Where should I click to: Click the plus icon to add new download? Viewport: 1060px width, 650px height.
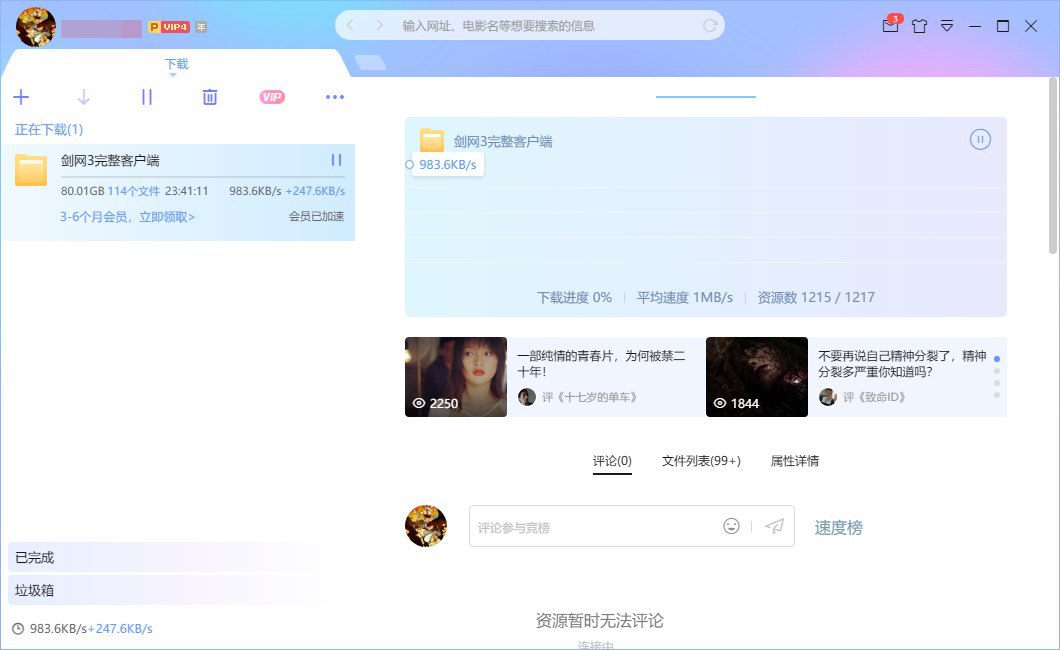(x=21, y=97)
